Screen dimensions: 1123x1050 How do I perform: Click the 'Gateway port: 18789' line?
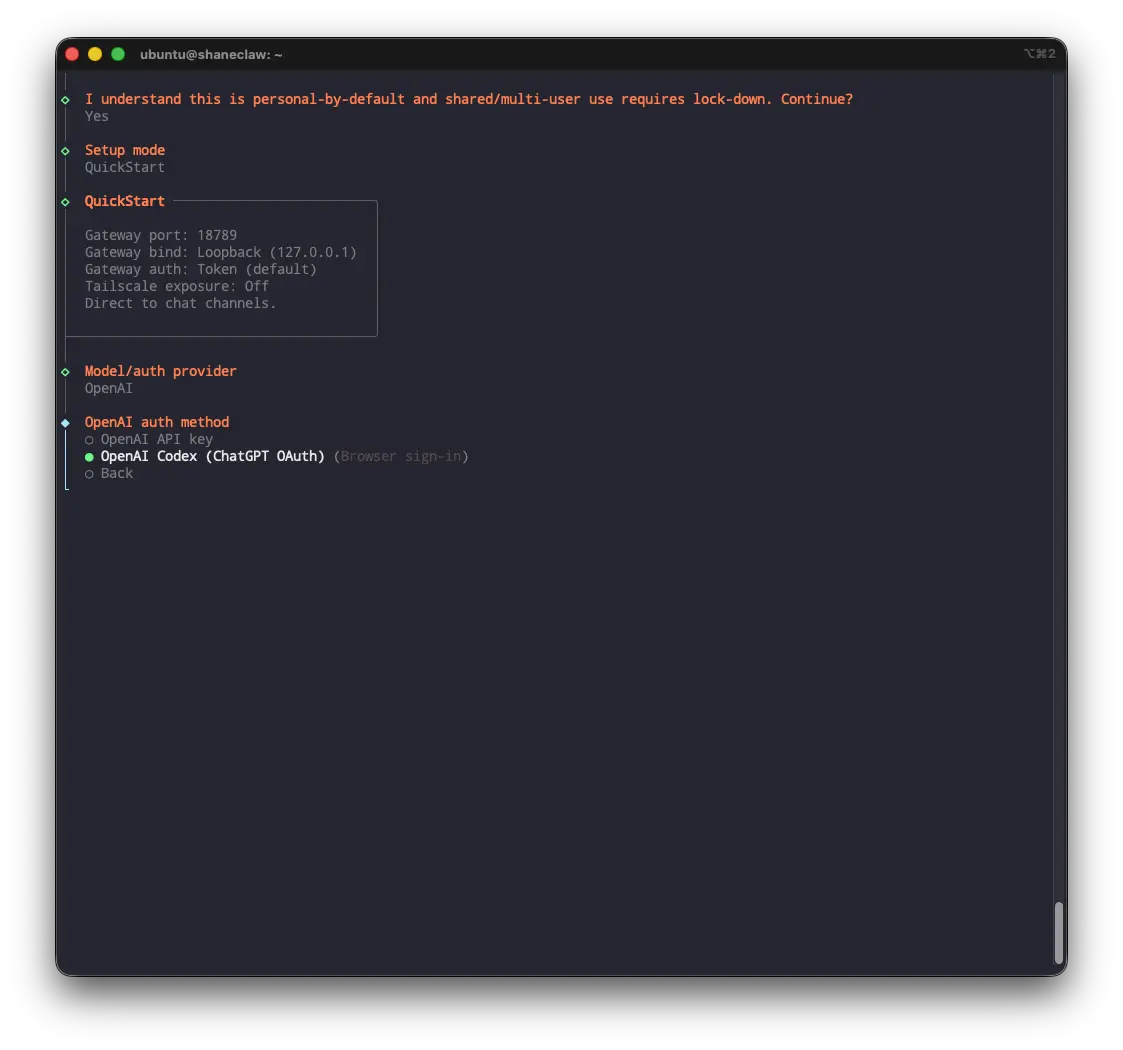[x=161, y=235]
